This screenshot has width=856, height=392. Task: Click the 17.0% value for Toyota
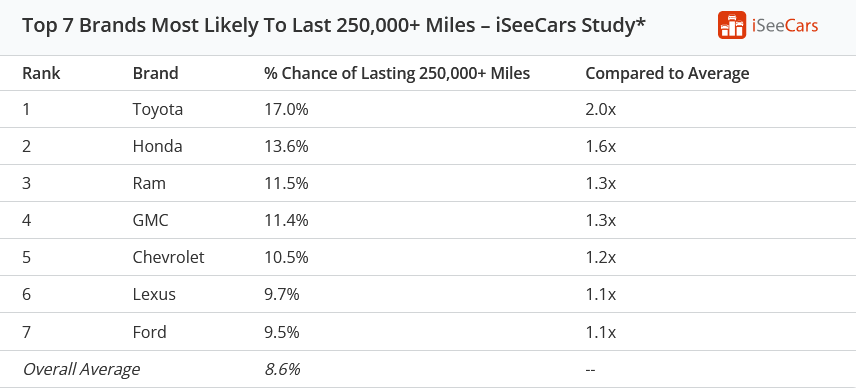tap(286, 110)
